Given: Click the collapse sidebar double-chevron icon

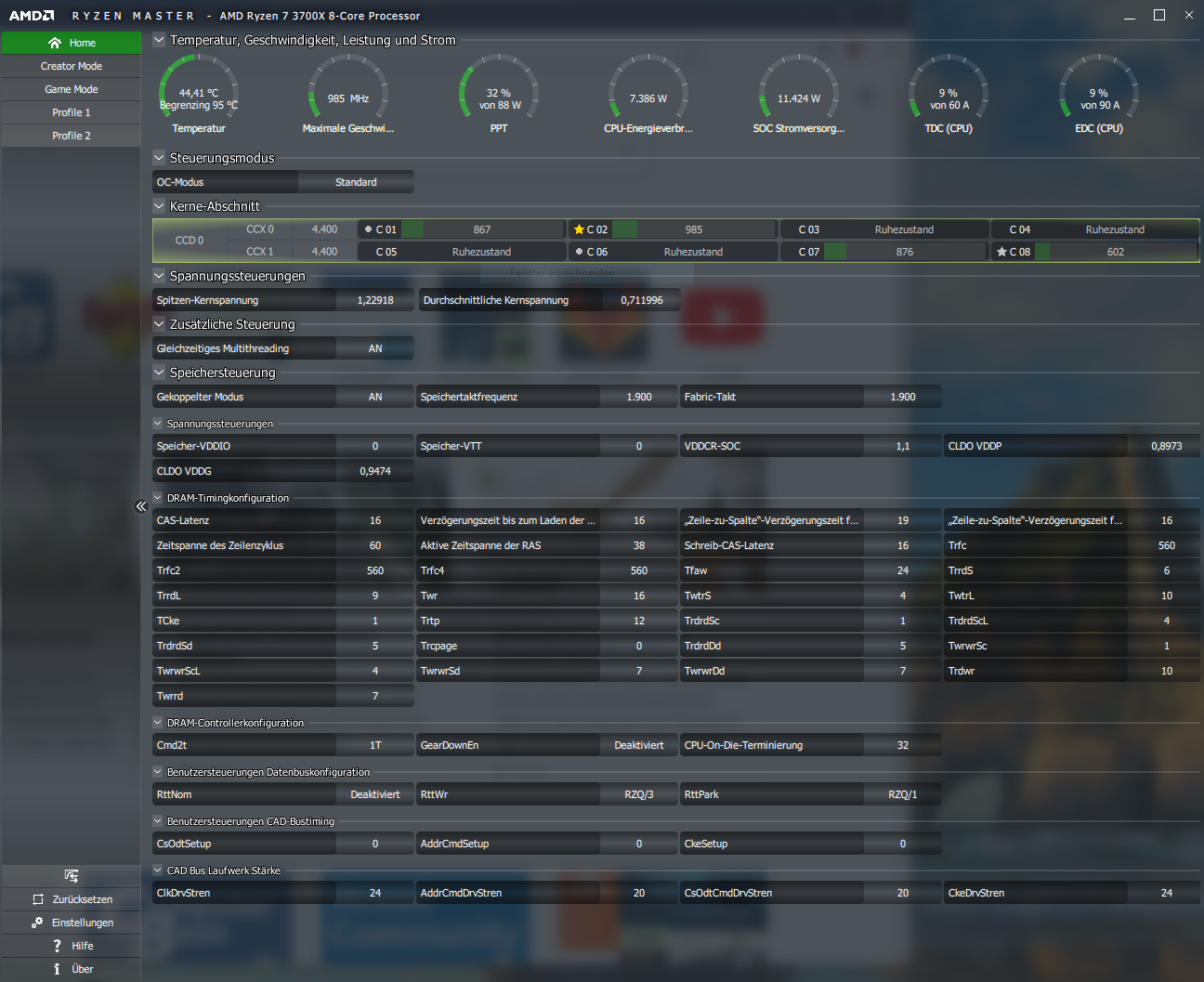Looking at the screenshot, I should click(x=141, y=506).
